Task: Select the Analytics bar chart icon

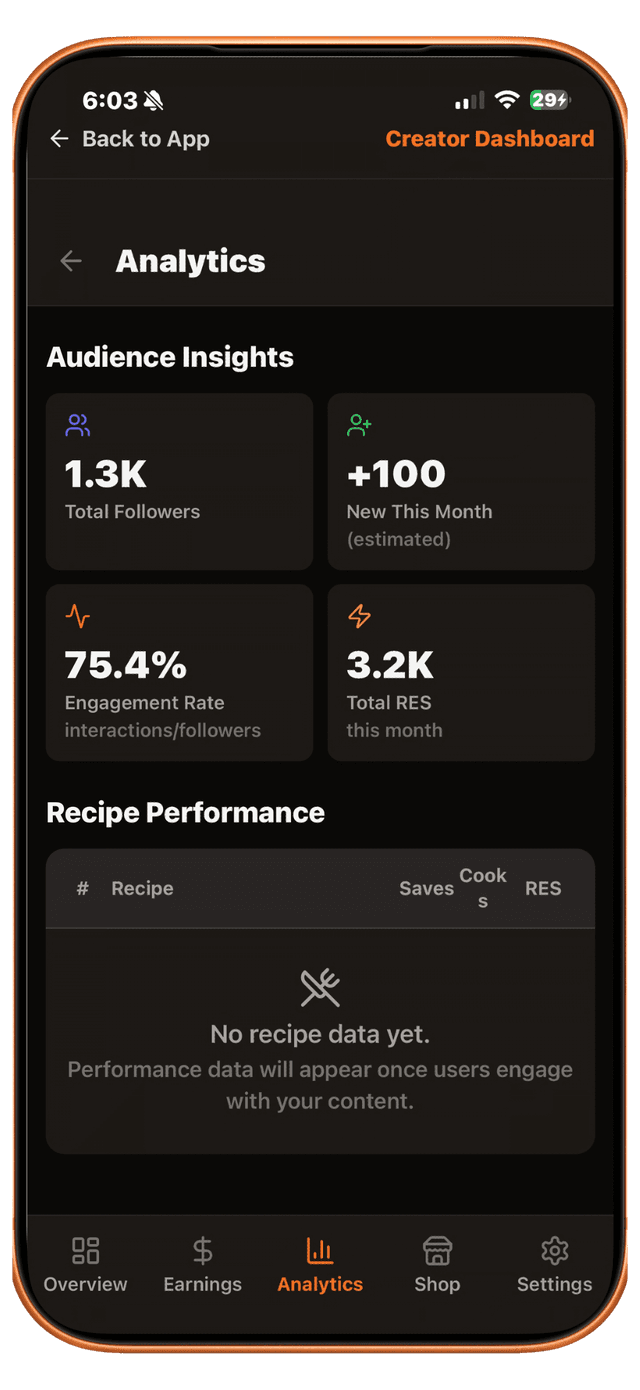Action: pos(320,1249)
